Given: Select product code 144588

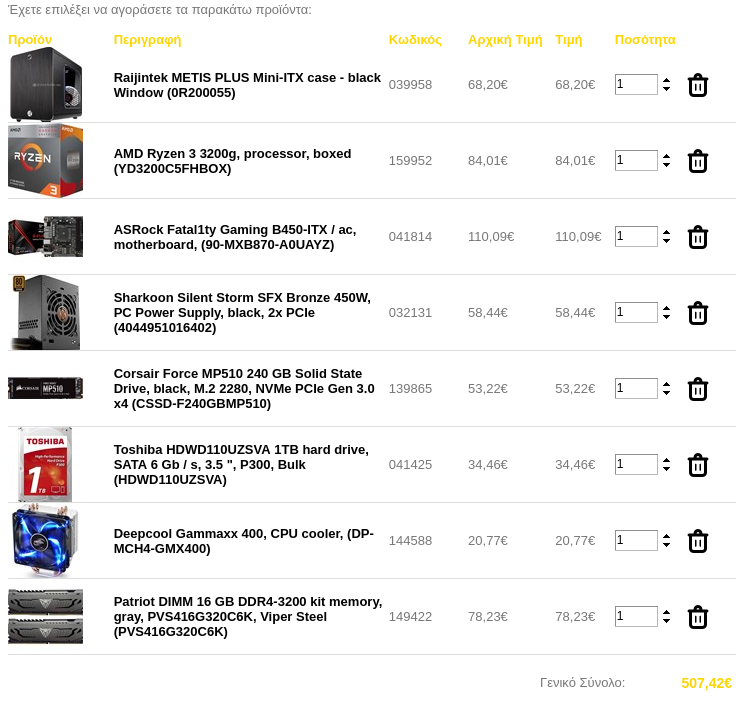Looking at the screenshot, I should tap(410, 541).
